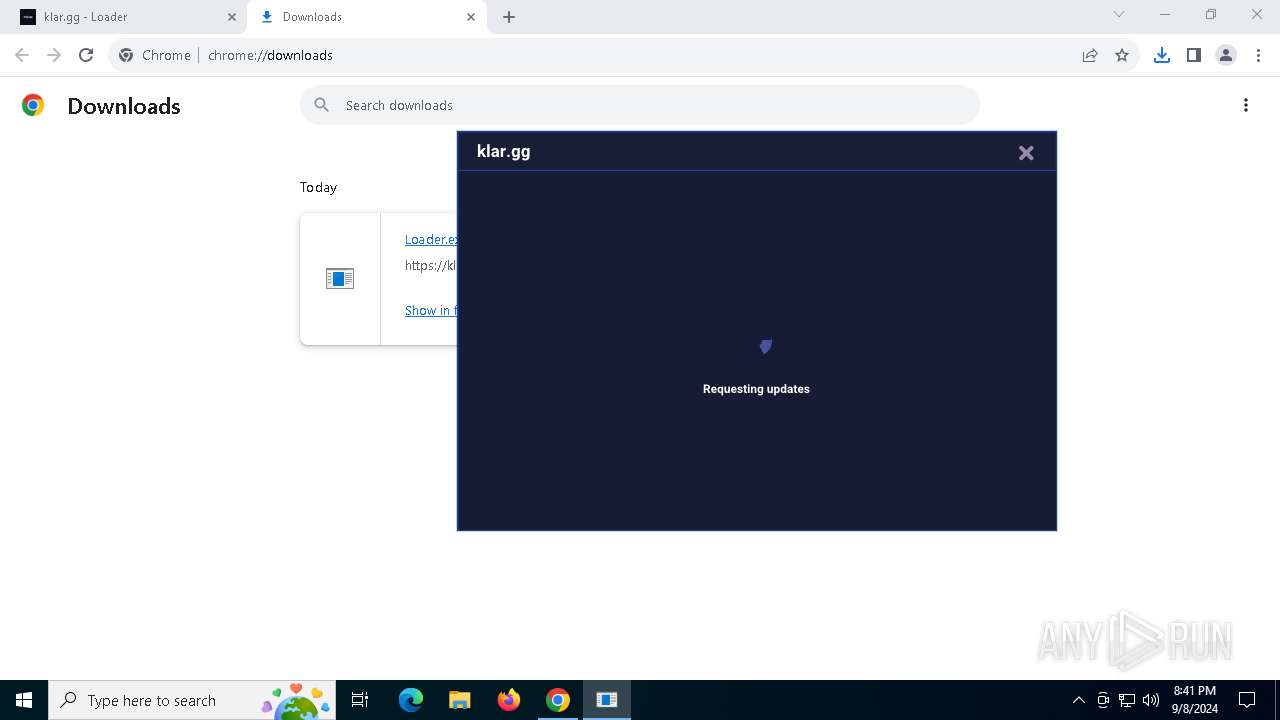Open the notification center

click(1247, 700)
